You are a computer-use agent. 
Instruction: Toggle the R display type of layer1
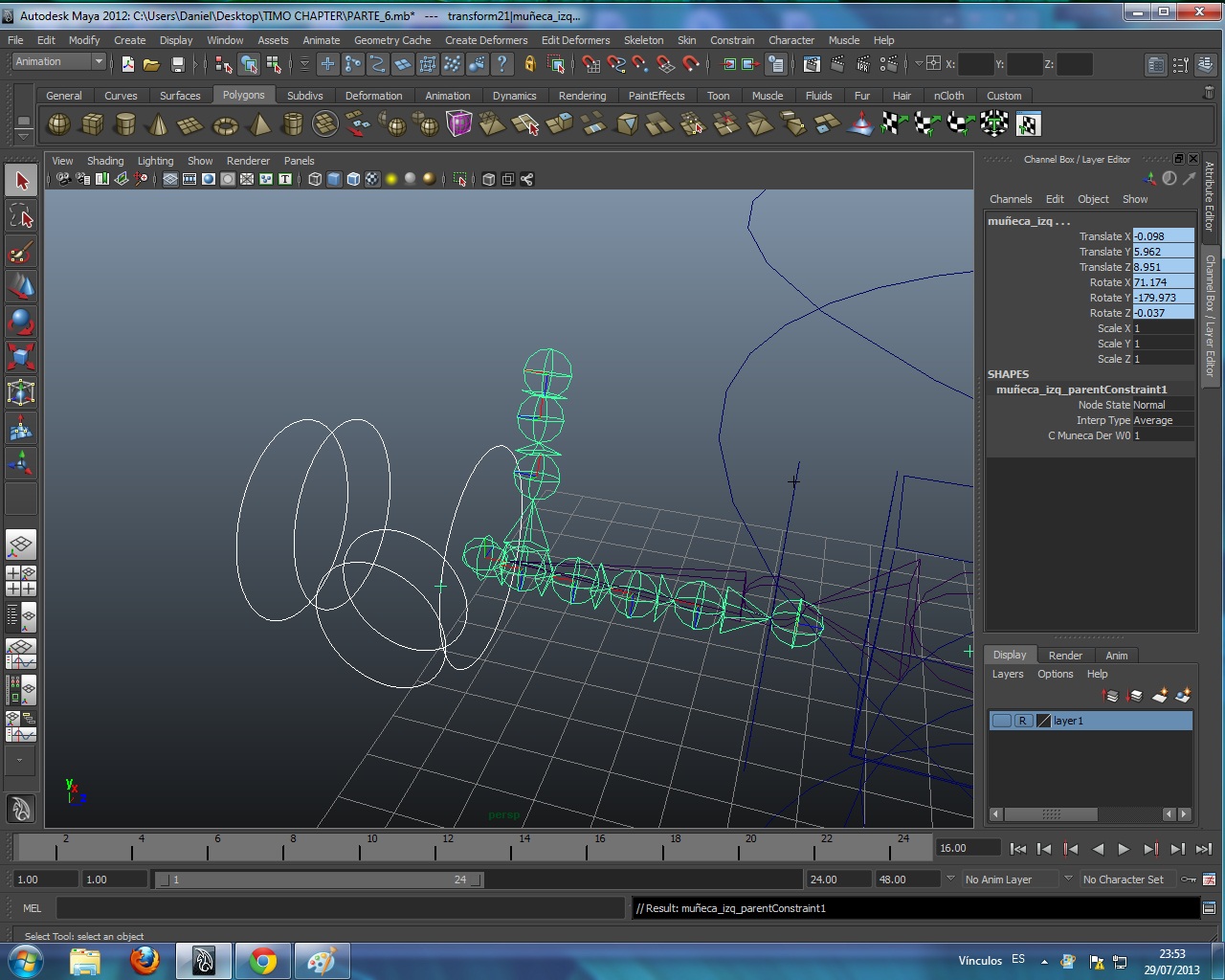coord(1022,721)
